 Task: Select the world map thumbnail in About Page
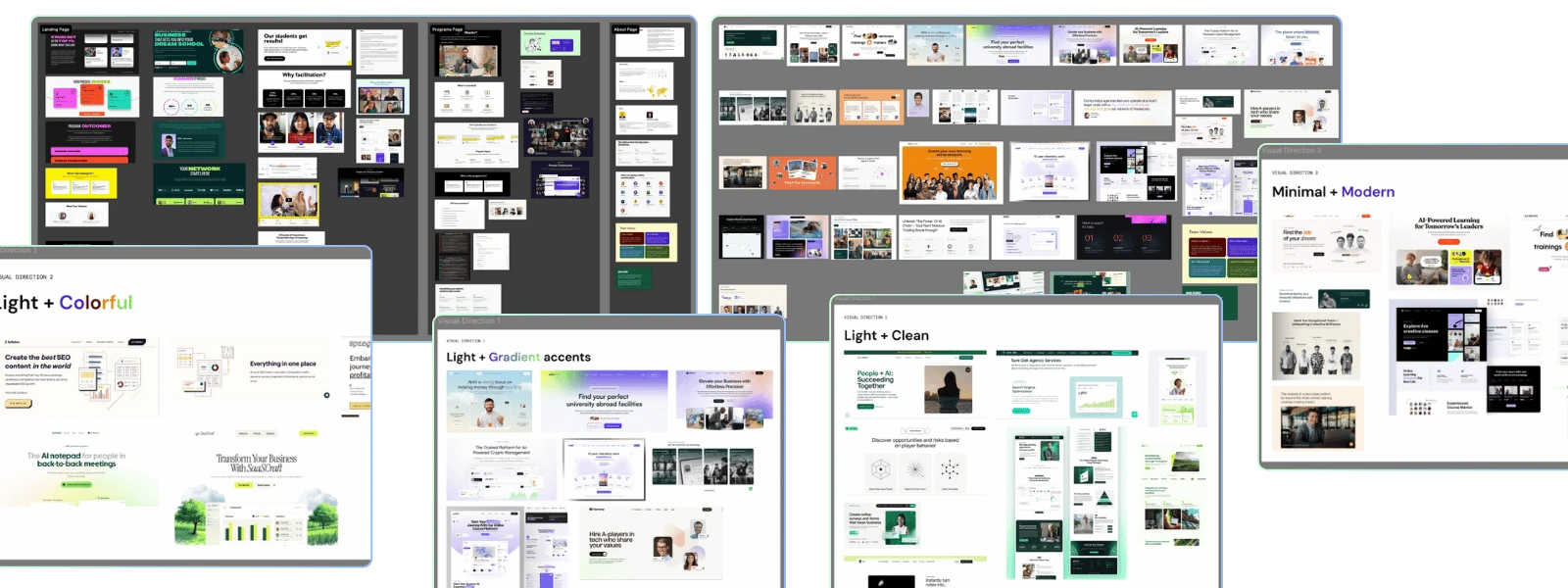[x=644, y=80]
